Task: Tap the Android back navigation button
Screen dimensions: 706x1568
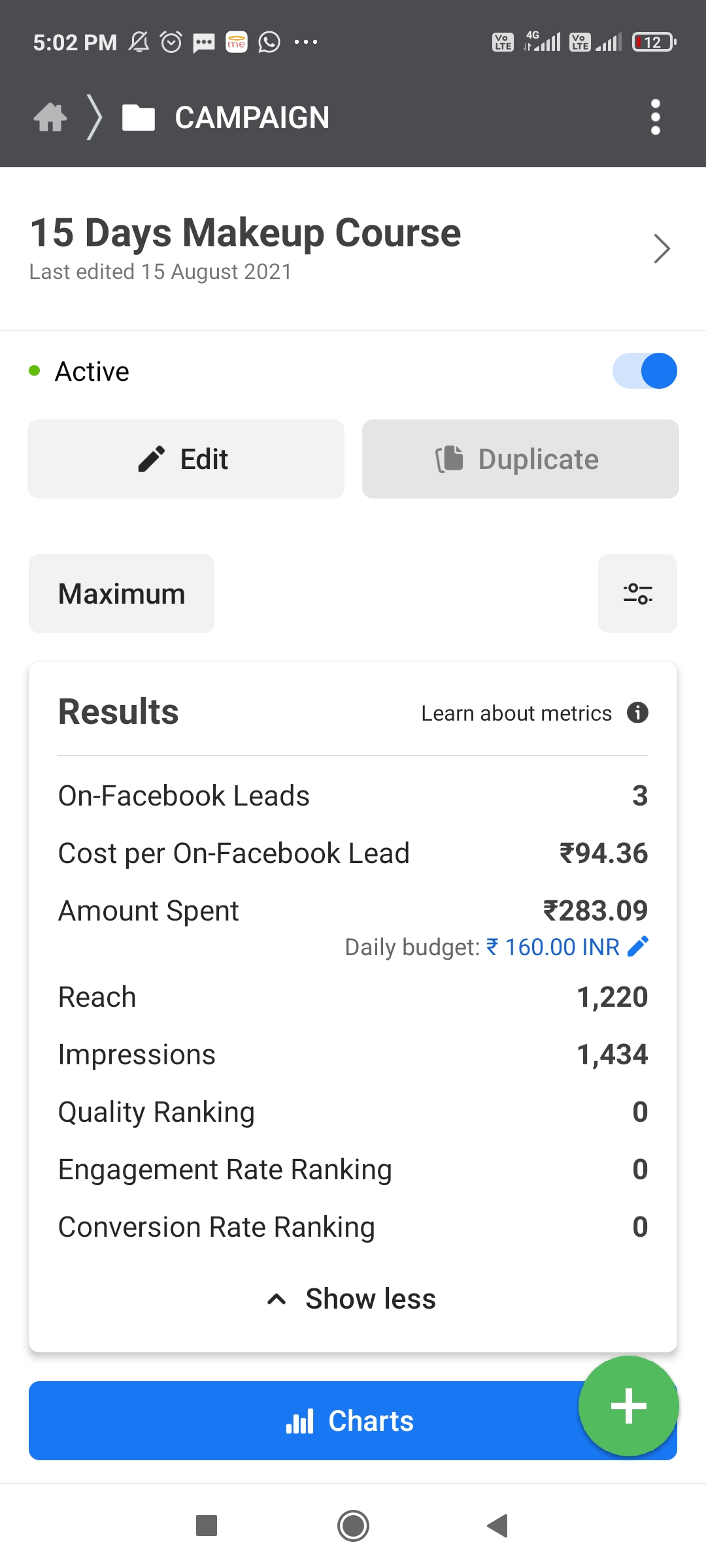Action: click(x=498, y=1526)
